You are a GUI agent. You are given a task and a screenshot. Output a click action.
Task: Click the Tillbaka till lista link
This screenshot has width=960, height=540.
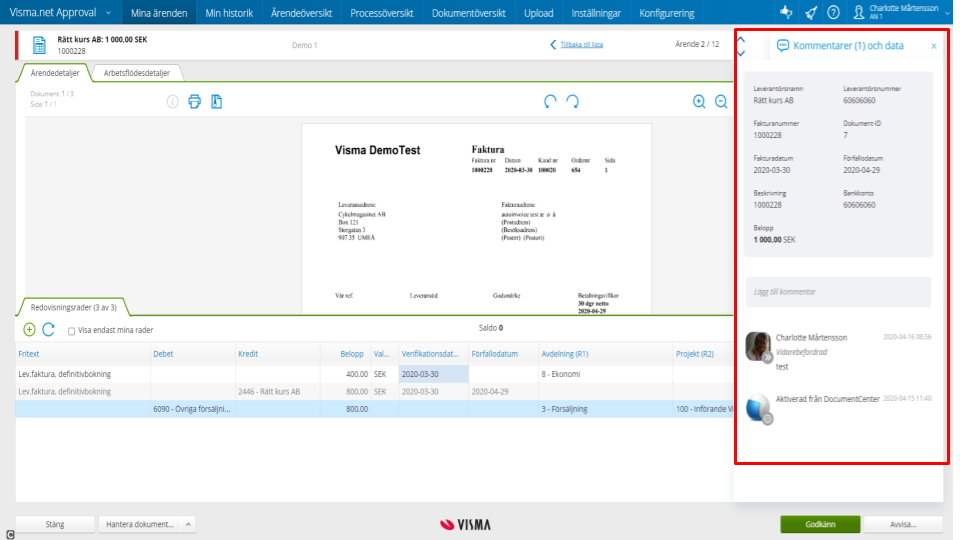(x=582, y=45)
